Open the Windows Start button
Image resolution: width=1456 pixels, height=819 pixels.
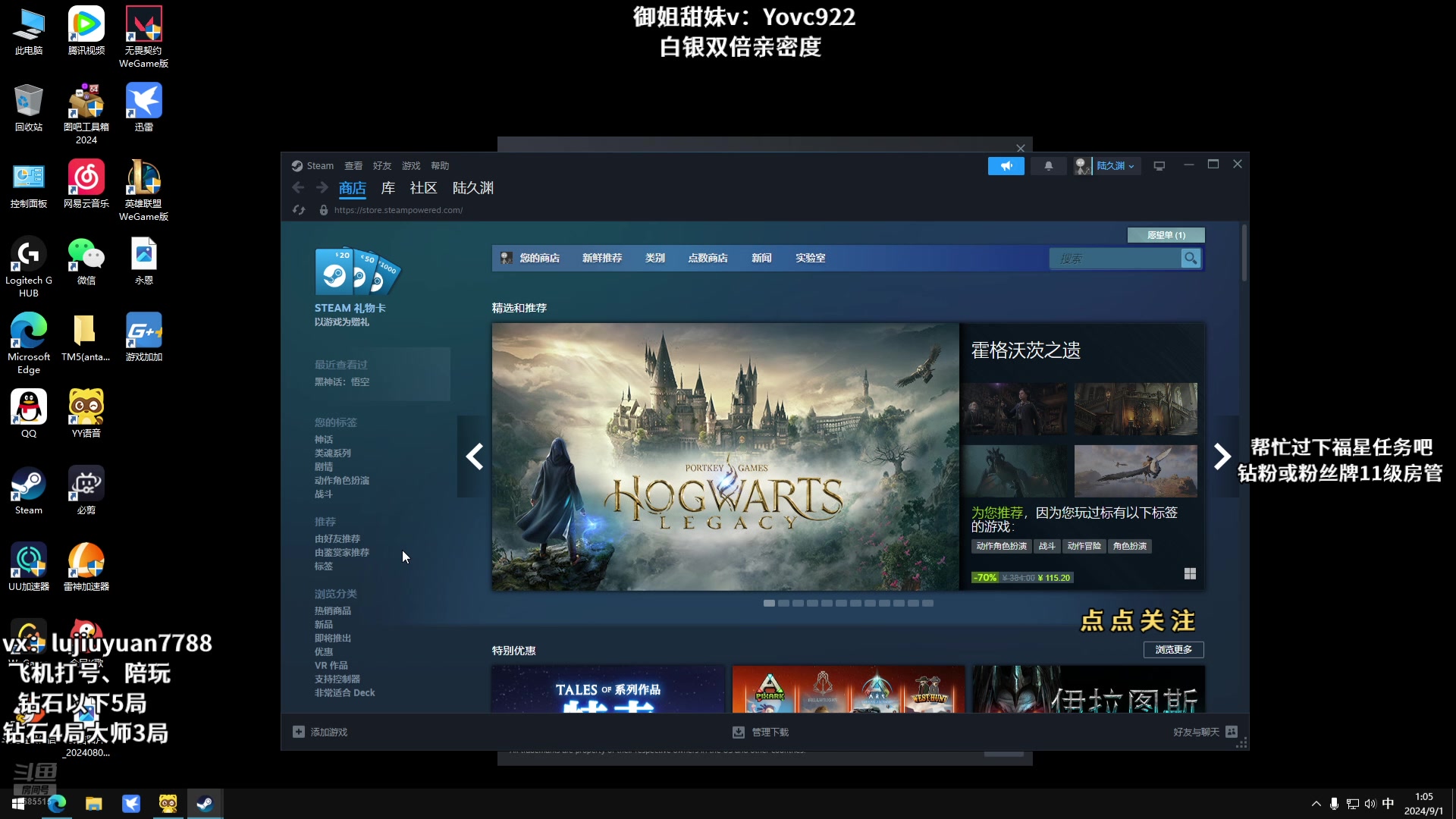pyautogui.click(x=18, y=804)
